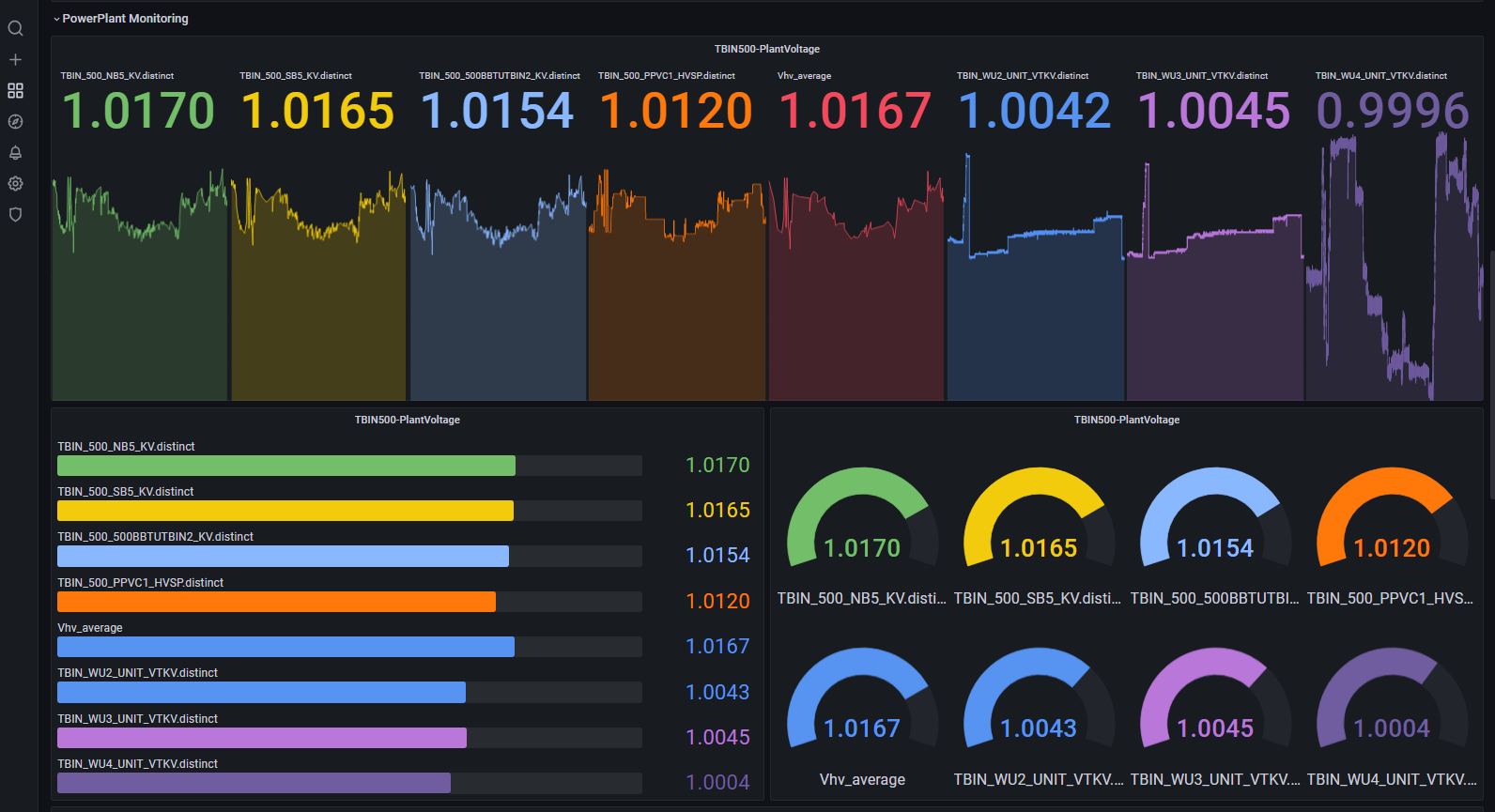Open the Search dashboards magnifier icon

(15, 28)
